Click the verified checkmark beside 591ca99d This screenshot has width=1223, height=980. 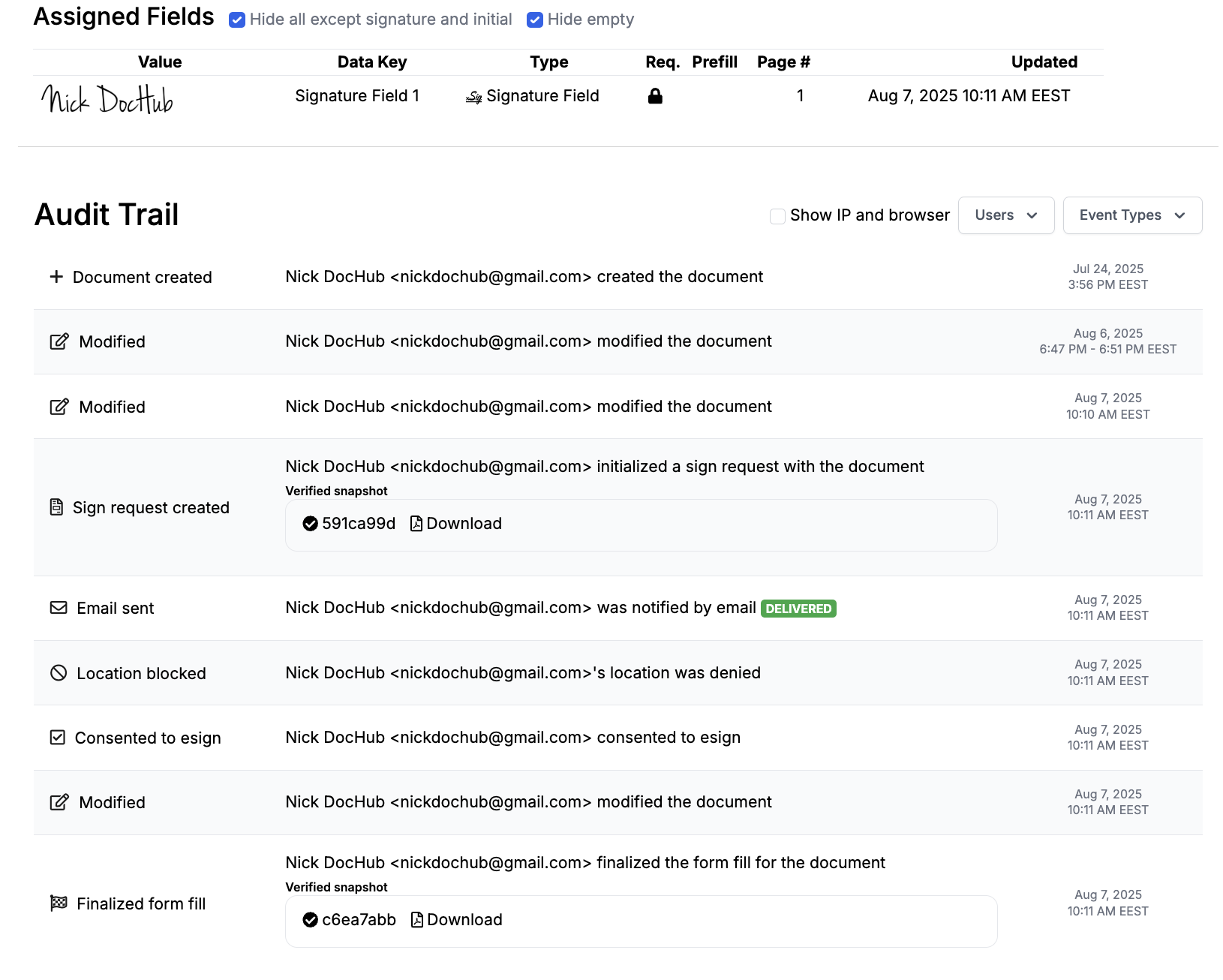[310, 524]
